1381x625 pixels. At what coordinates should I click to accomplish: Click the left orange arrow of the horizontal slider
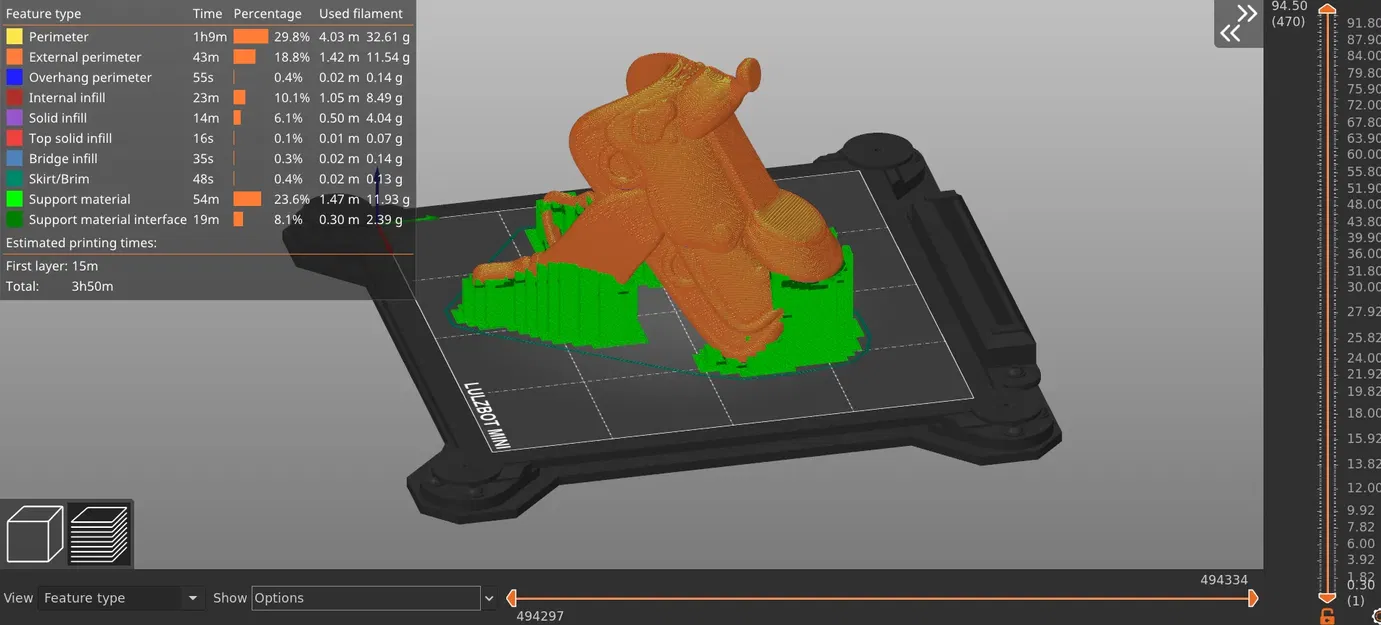[x=511, y=597]
